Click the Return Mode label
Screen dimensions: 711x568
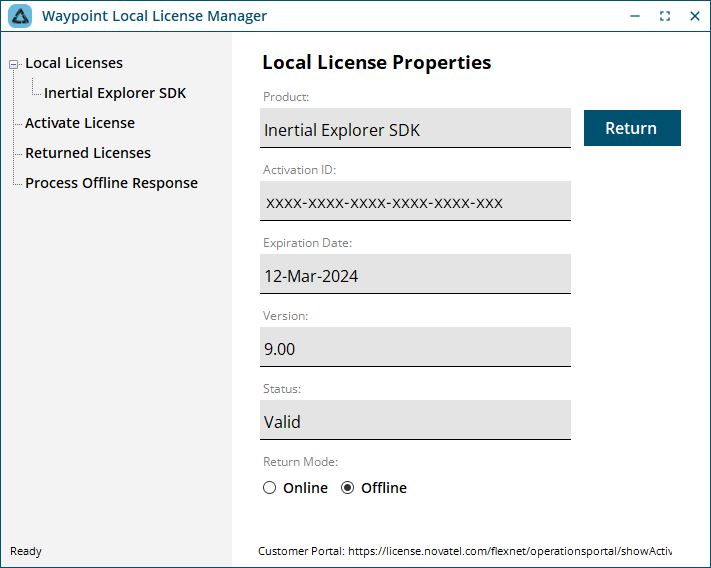[x=300, y=461]
